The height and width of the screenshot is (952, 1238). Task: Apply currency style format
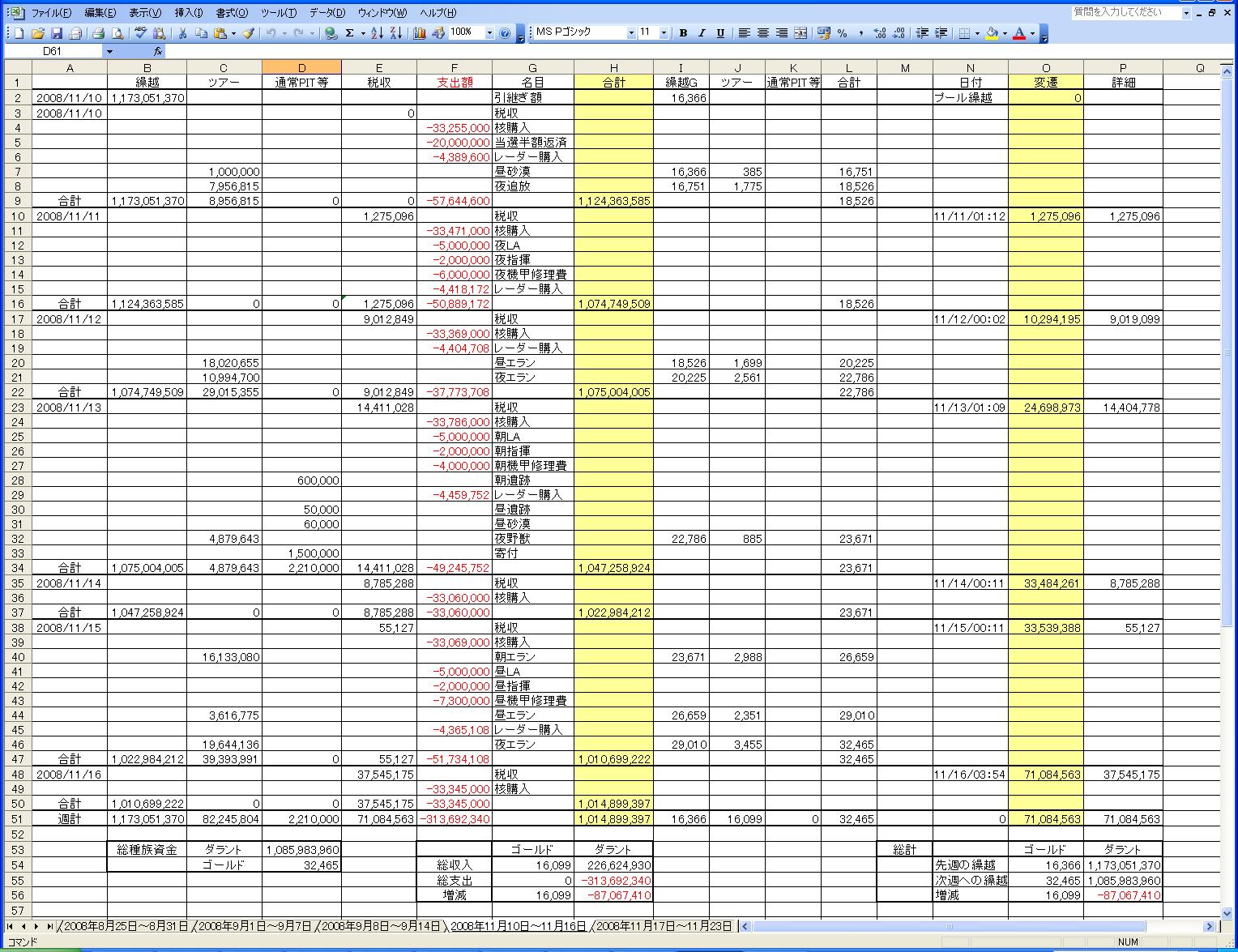click(824, 33)
